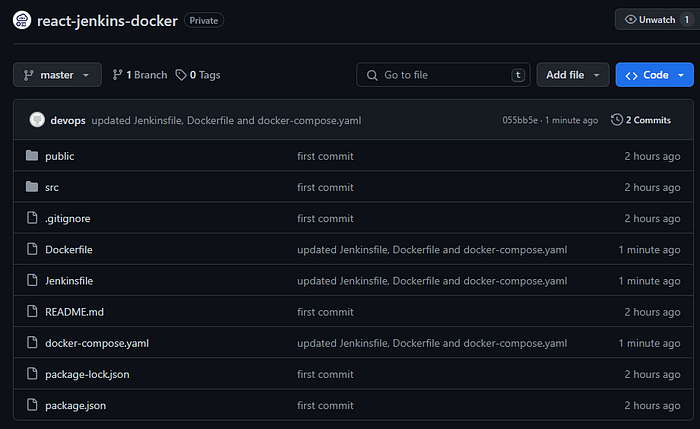
Task: Open the latest commit message link
Action: tap(226, 121)
